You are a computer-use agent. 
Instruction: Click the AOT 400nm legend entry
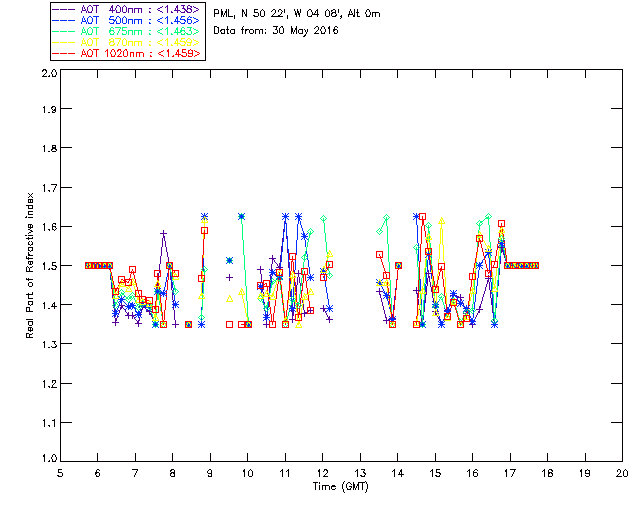[127, 9]
